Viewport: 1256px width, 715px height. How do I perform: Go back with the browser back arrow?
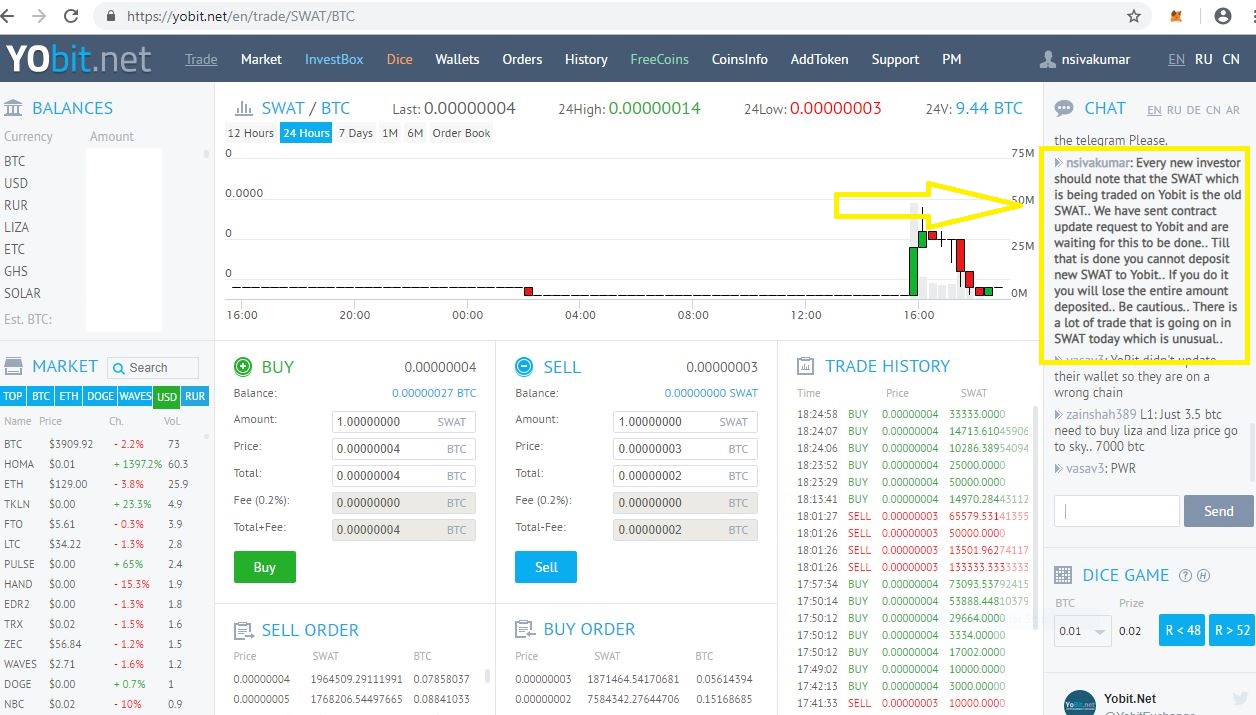click(x=10, y=16)
